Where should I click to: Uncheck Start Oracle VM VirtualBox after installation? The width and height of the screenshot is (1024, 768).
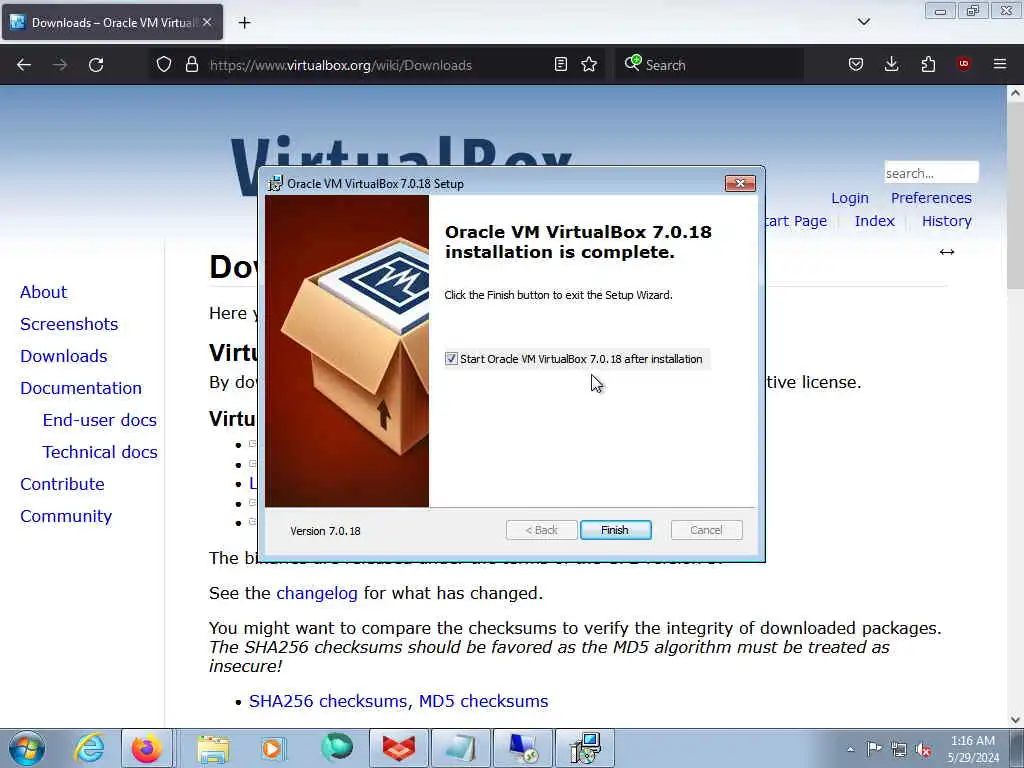pyautogui.click(x=451, y=359)
